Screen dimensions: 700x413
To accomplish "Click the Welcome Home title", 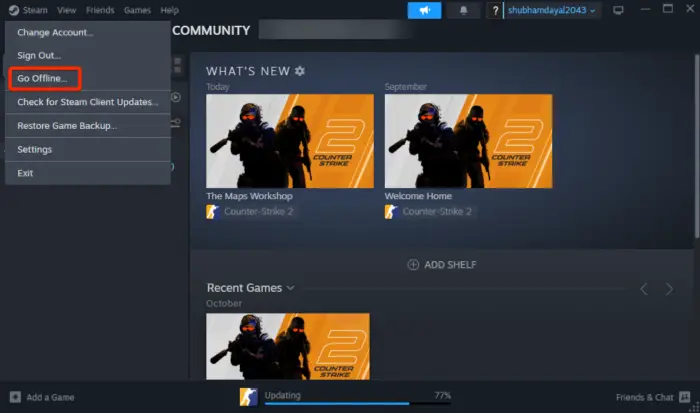I will pos(418,196).
